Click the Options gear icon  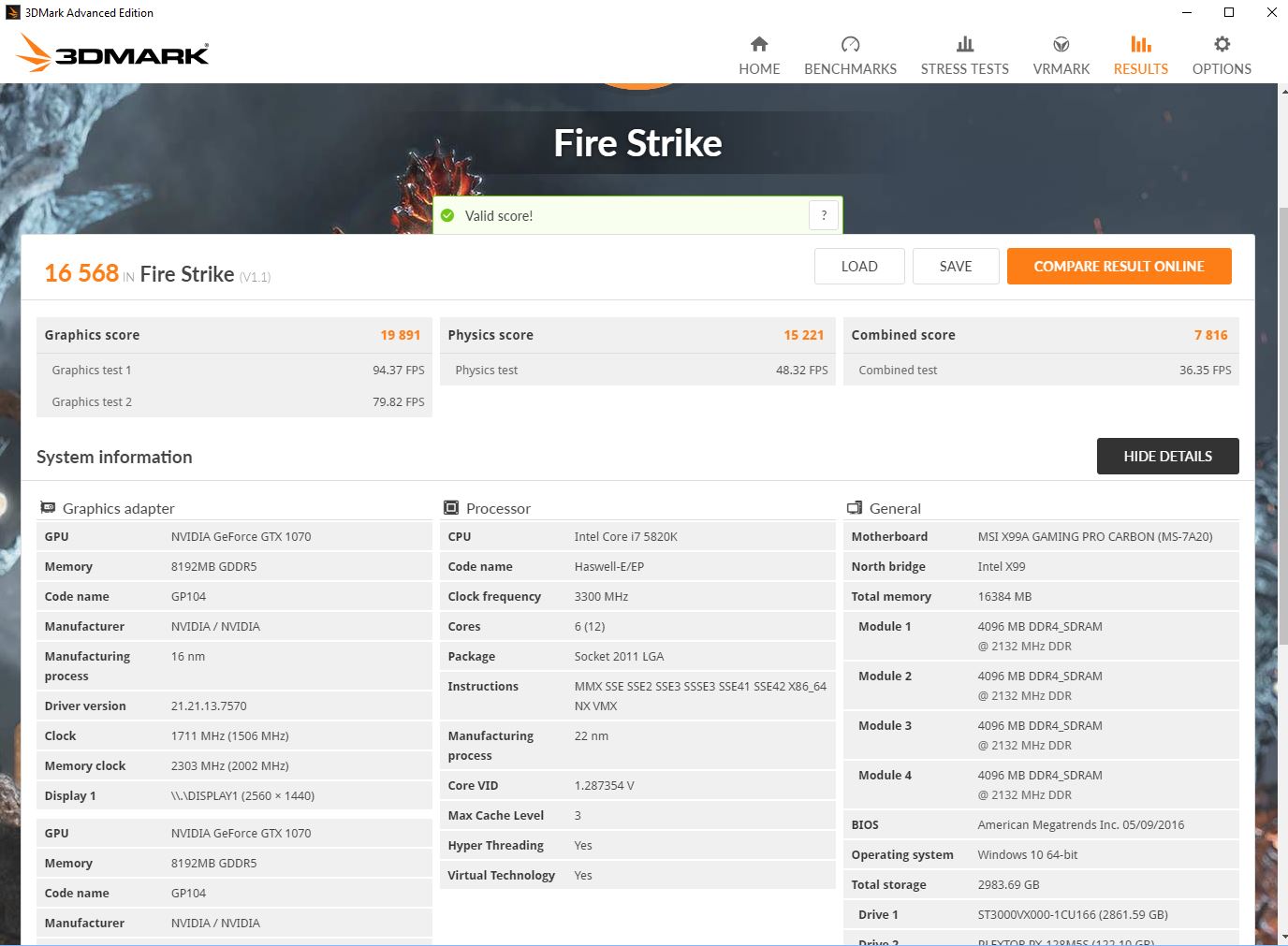[1222, 44]
